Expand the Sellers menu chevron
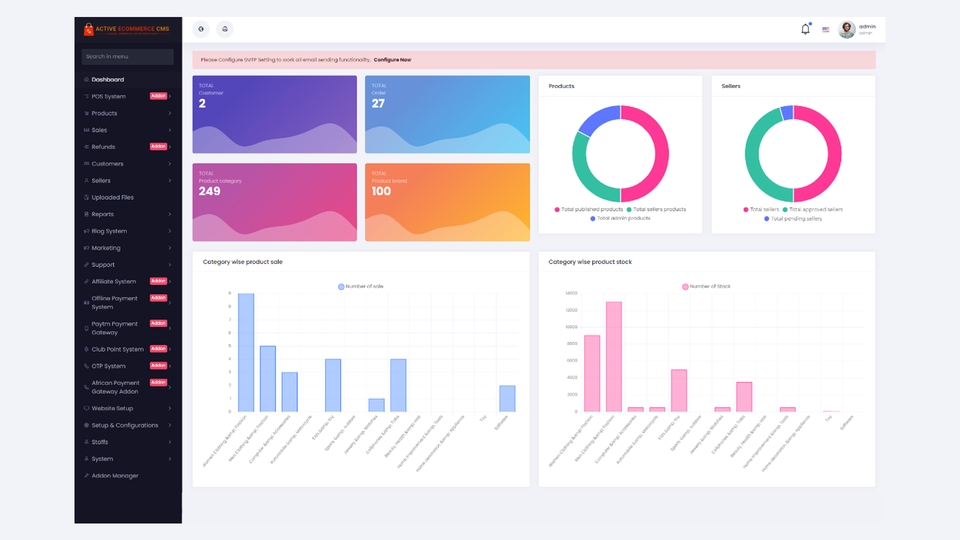Image resolution: width=960 pixels, height=540 pixels. (170, 181)
